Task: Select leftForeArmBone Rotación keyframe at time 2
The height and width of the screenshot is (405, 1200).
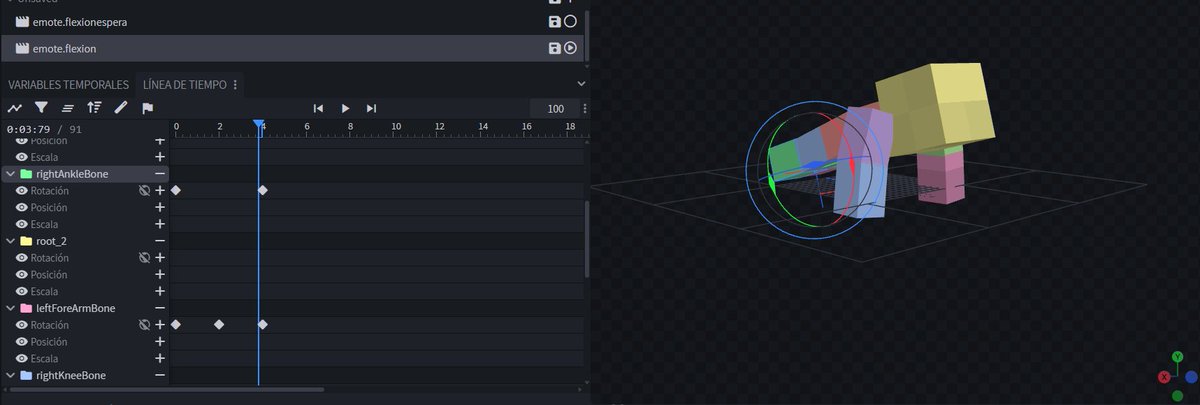Action: pos(219,325)
